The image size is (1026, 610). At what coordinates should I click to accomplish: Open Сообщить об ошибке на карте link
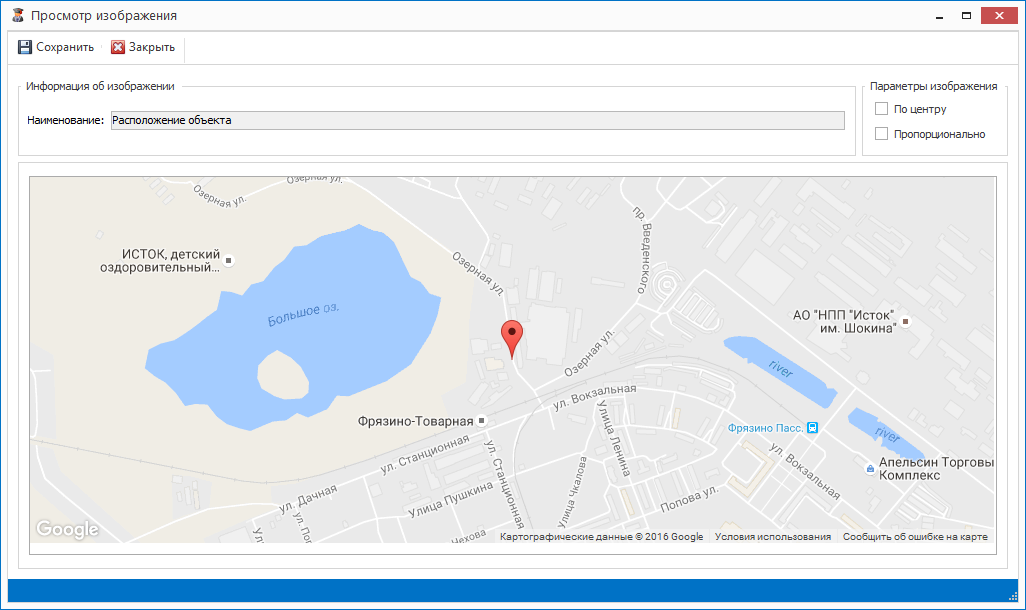point(915,537)
